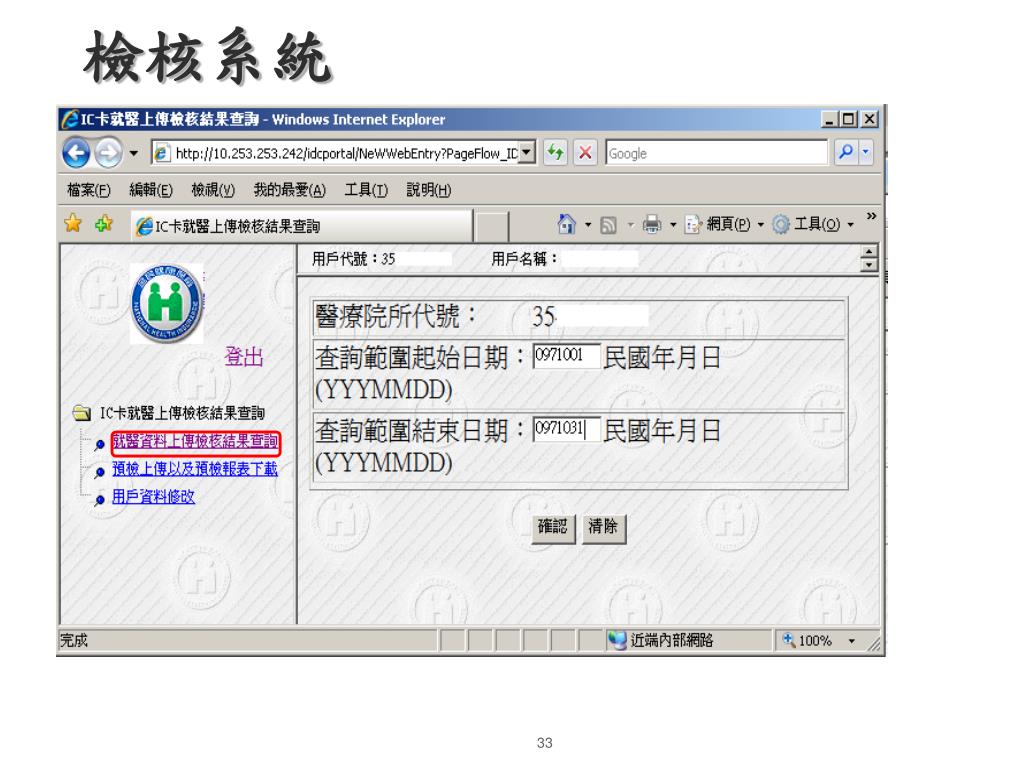The width and height of the screenshot is (1024, 768).
Task: Open the 編輯(E) menu
Action: coord(151,190)
